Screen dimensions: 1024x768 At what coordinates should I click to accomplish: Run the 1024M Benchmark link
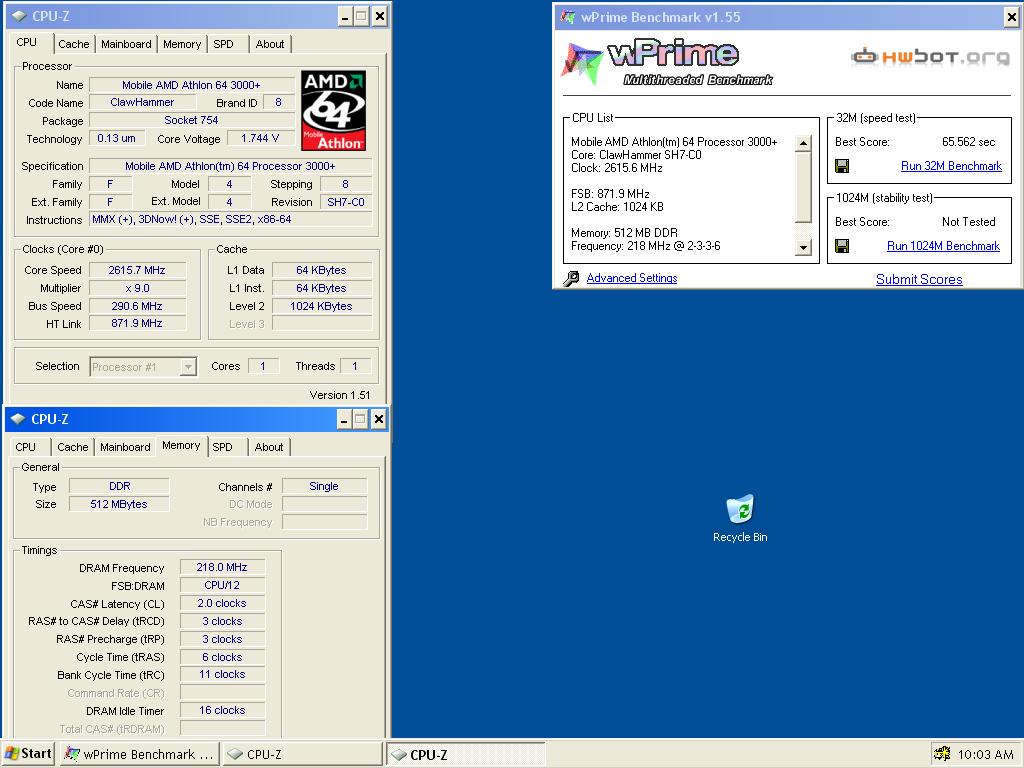[943, 246]
